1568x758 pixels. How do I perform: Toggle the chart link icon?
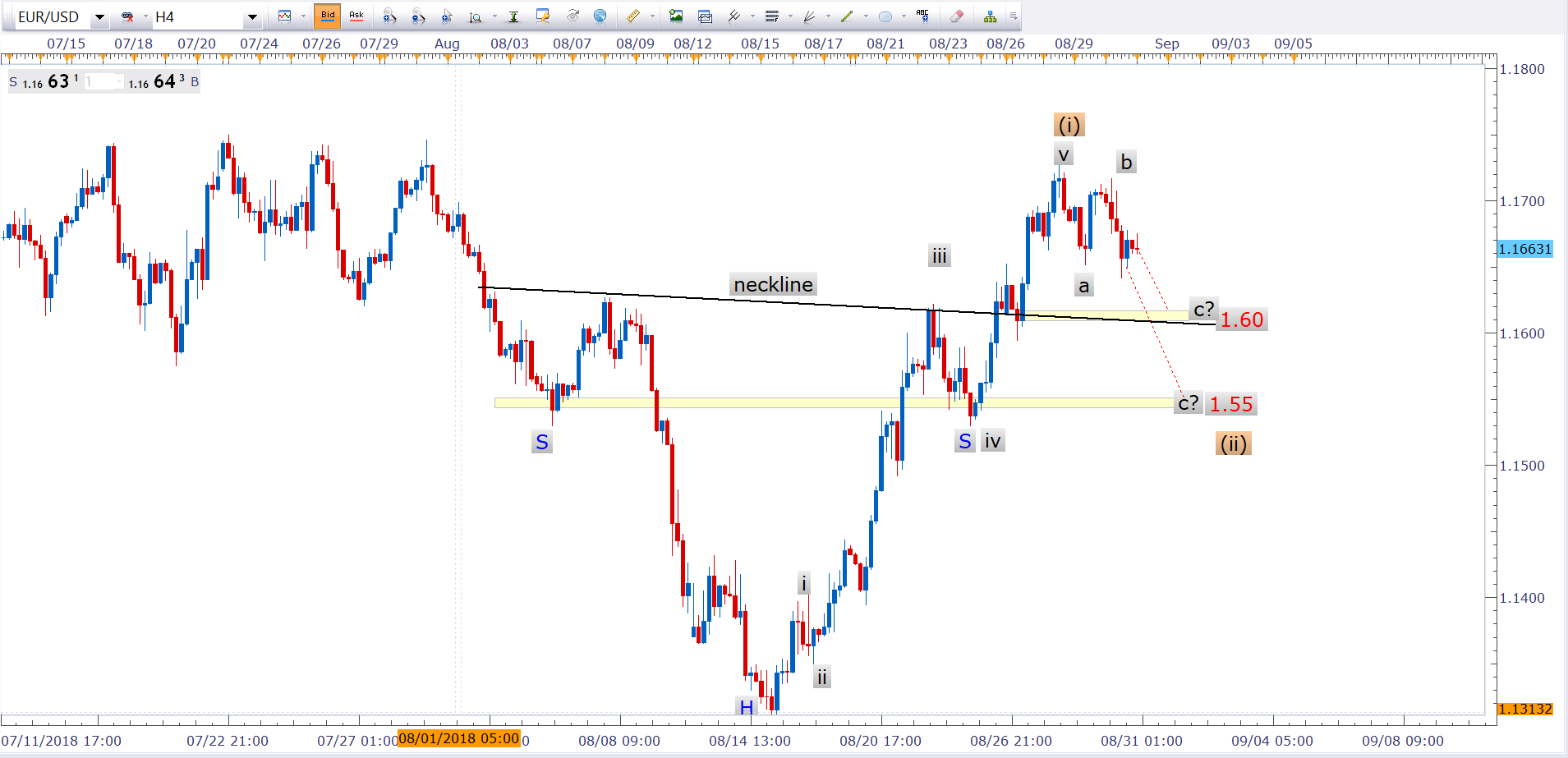[127, 16]
